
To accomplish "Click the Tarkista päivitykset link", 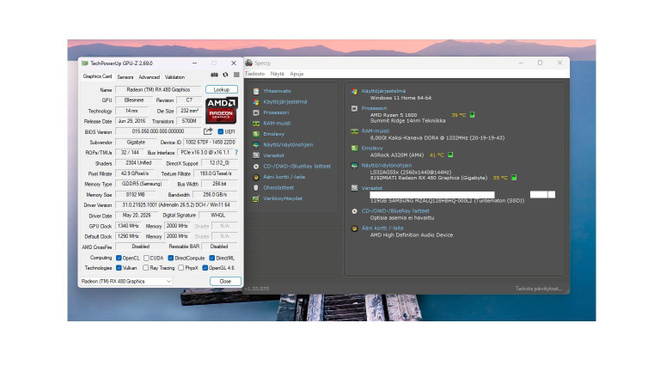I will [539, 288].
